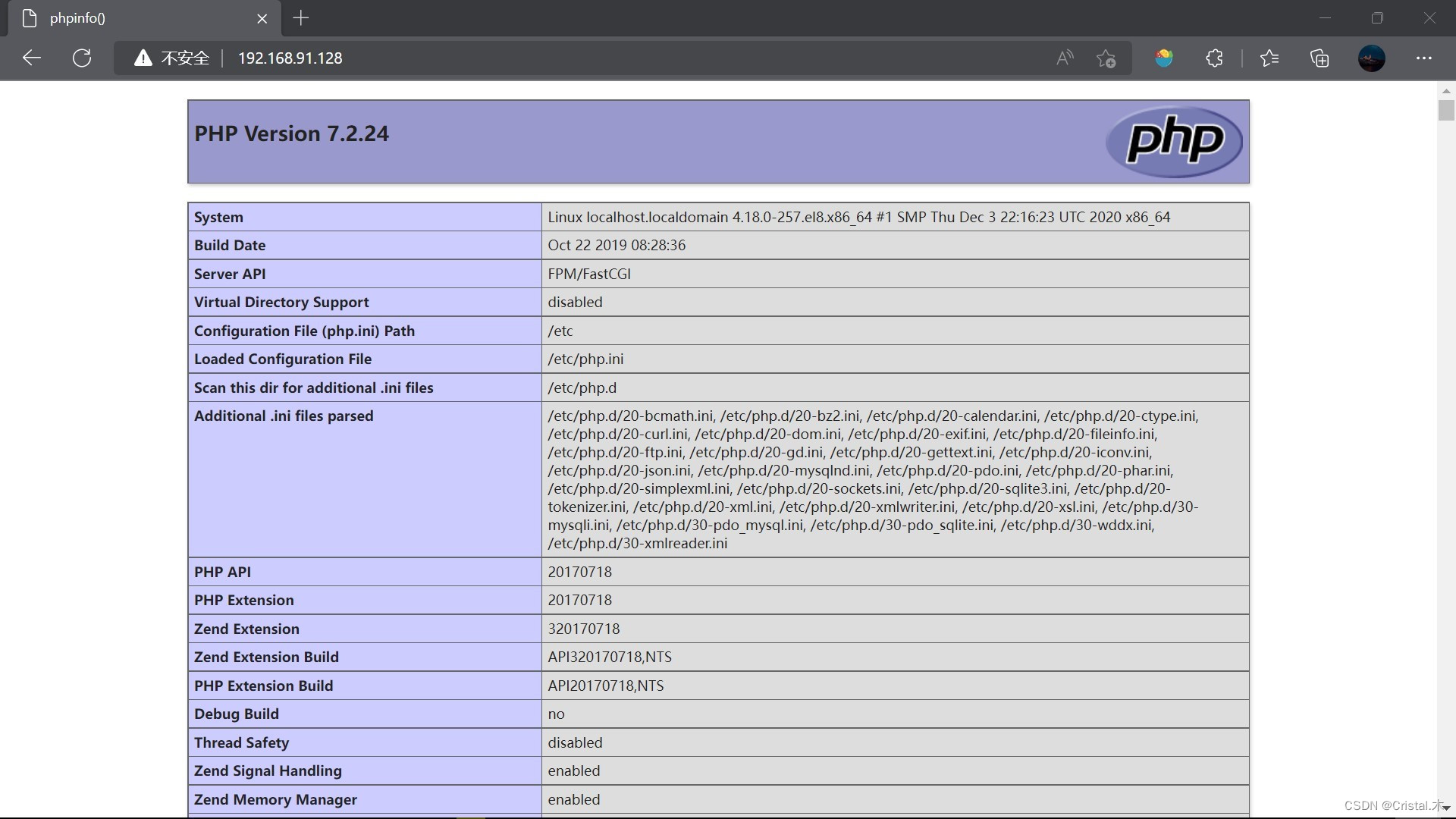Open the user profile avatar
Viewport: 1456px width, 819px height.
coord(1371,58)
